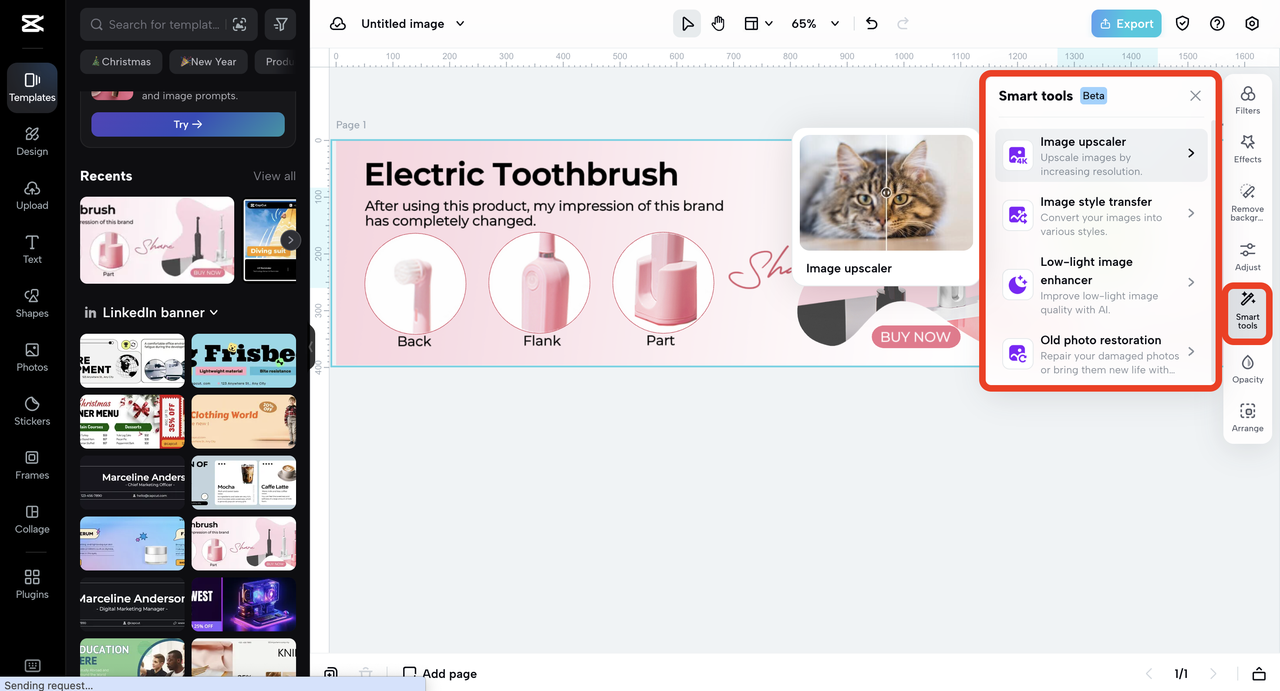Open the Christmas dinner menu template thumbnail
This screenshot has height=691, width=1280.
coord(132,421)
